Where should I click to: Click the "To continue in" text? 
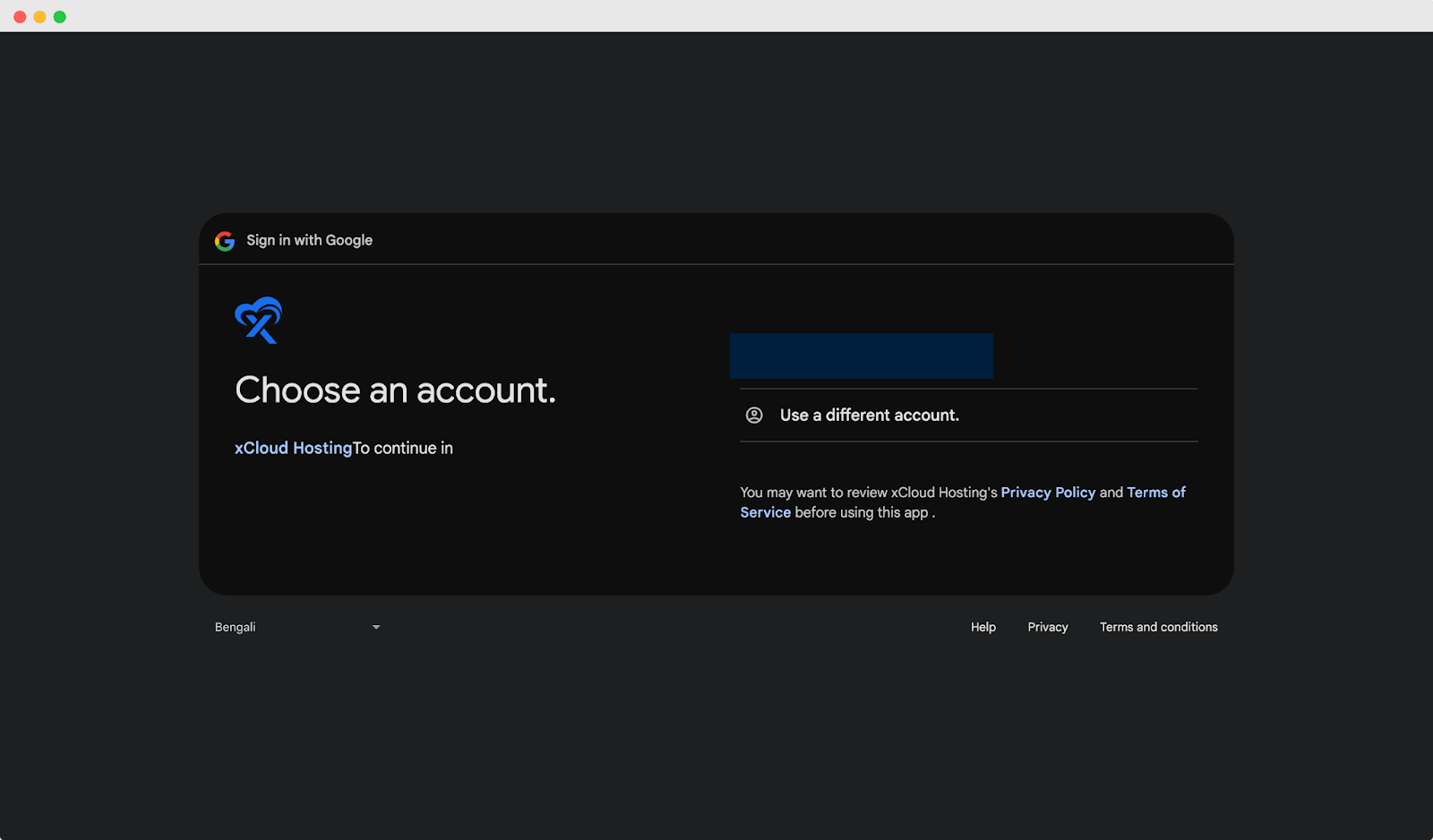(403, 448)
